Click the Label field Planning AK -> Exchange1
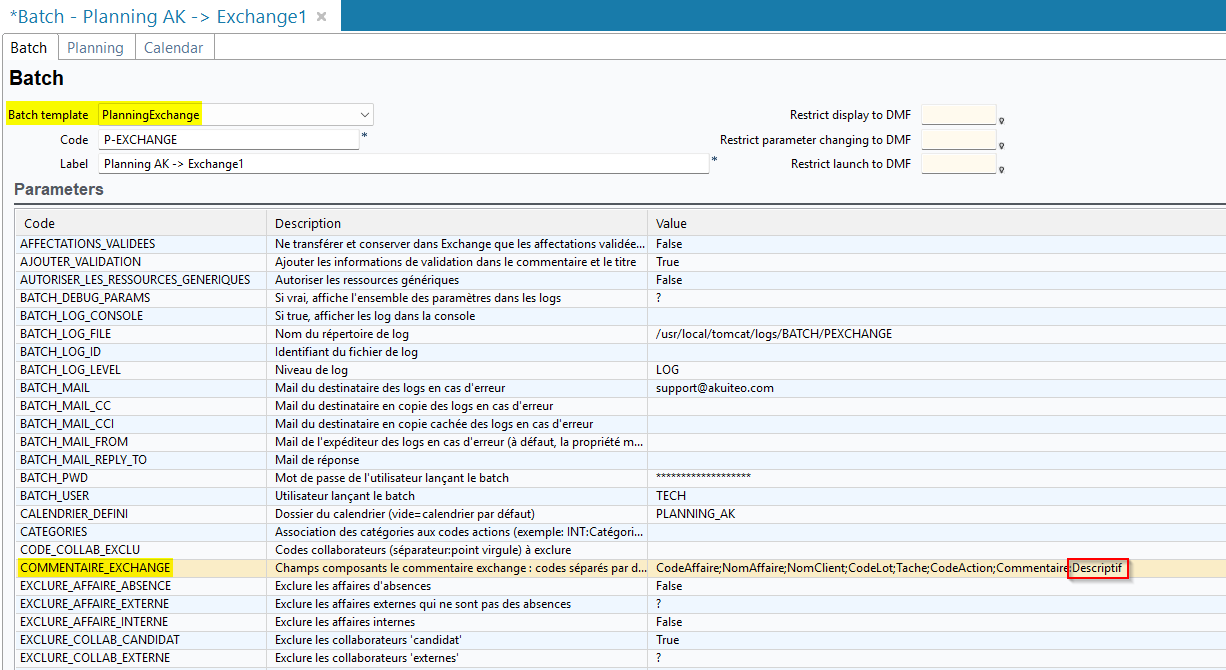This screenshot has height=670, width=1226. point(402,164)
